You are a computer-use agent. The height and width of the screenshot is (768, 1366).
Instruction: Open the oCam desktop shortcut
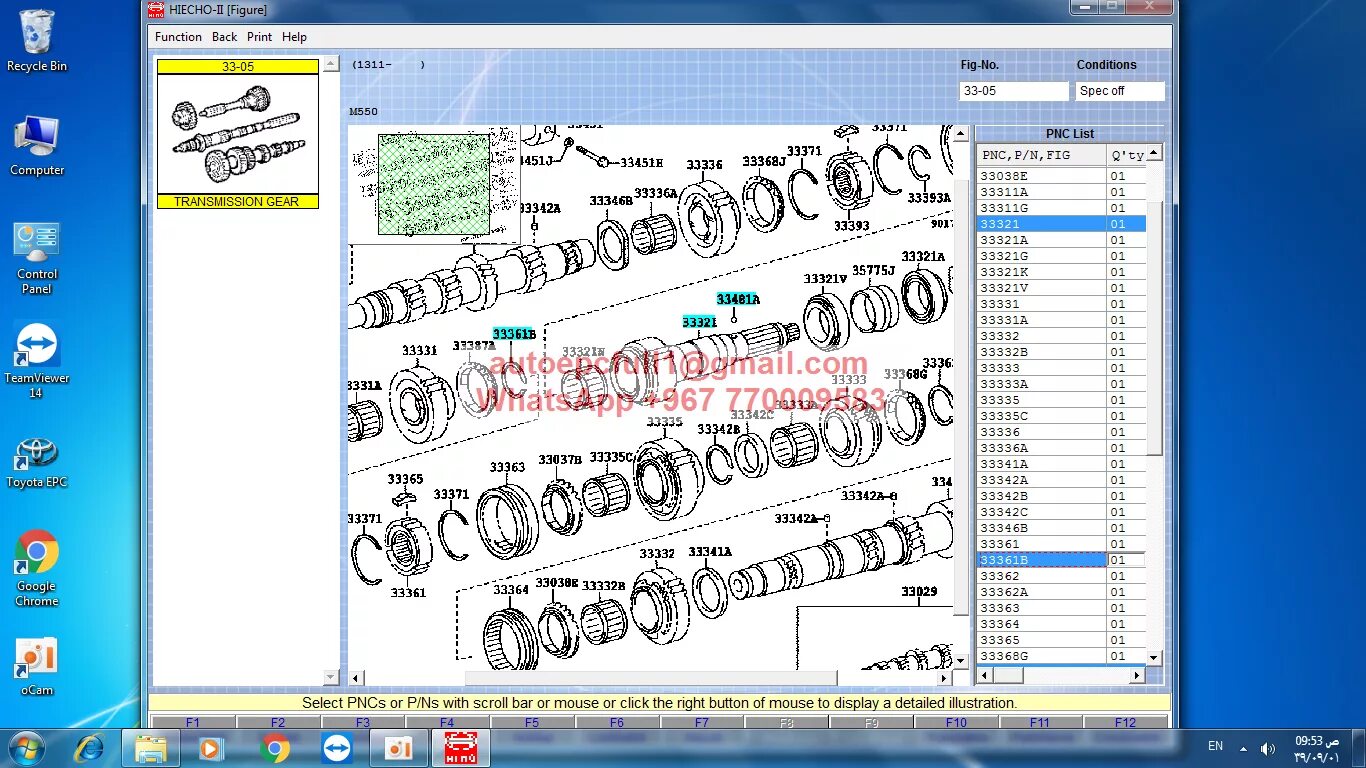(37, 666)
